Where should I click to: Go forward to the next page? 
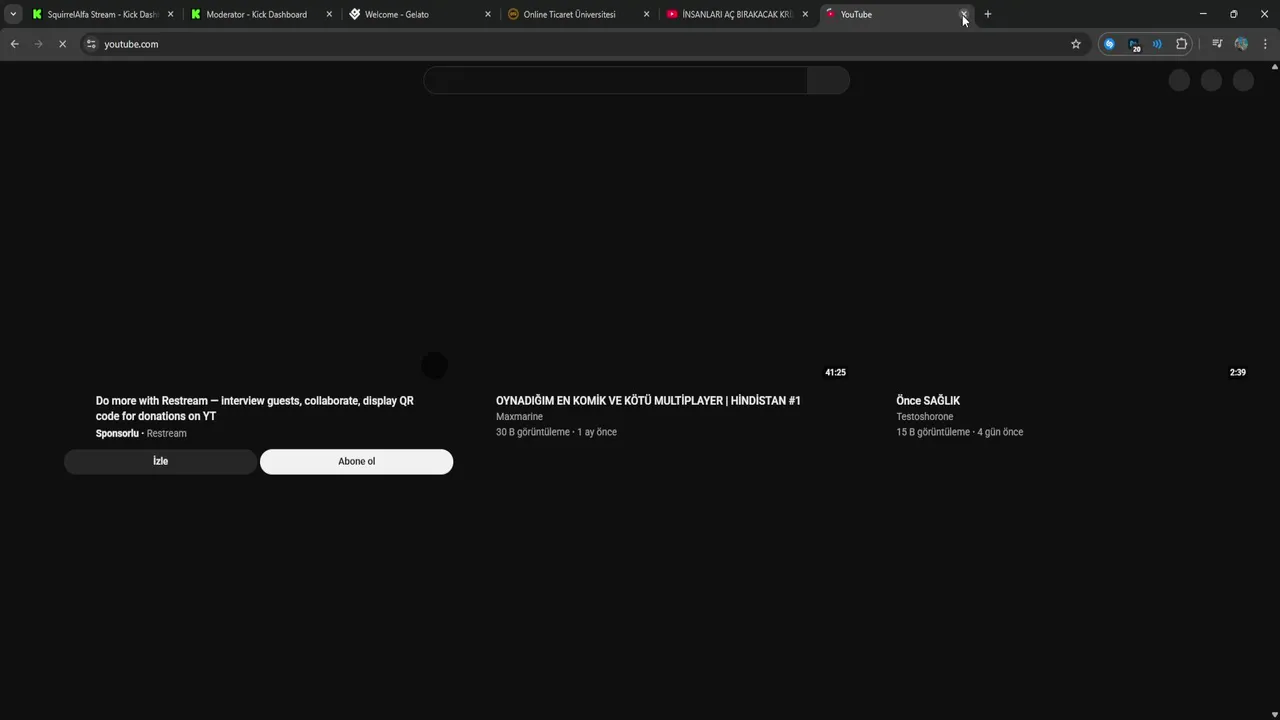click(x=38, y=44)
